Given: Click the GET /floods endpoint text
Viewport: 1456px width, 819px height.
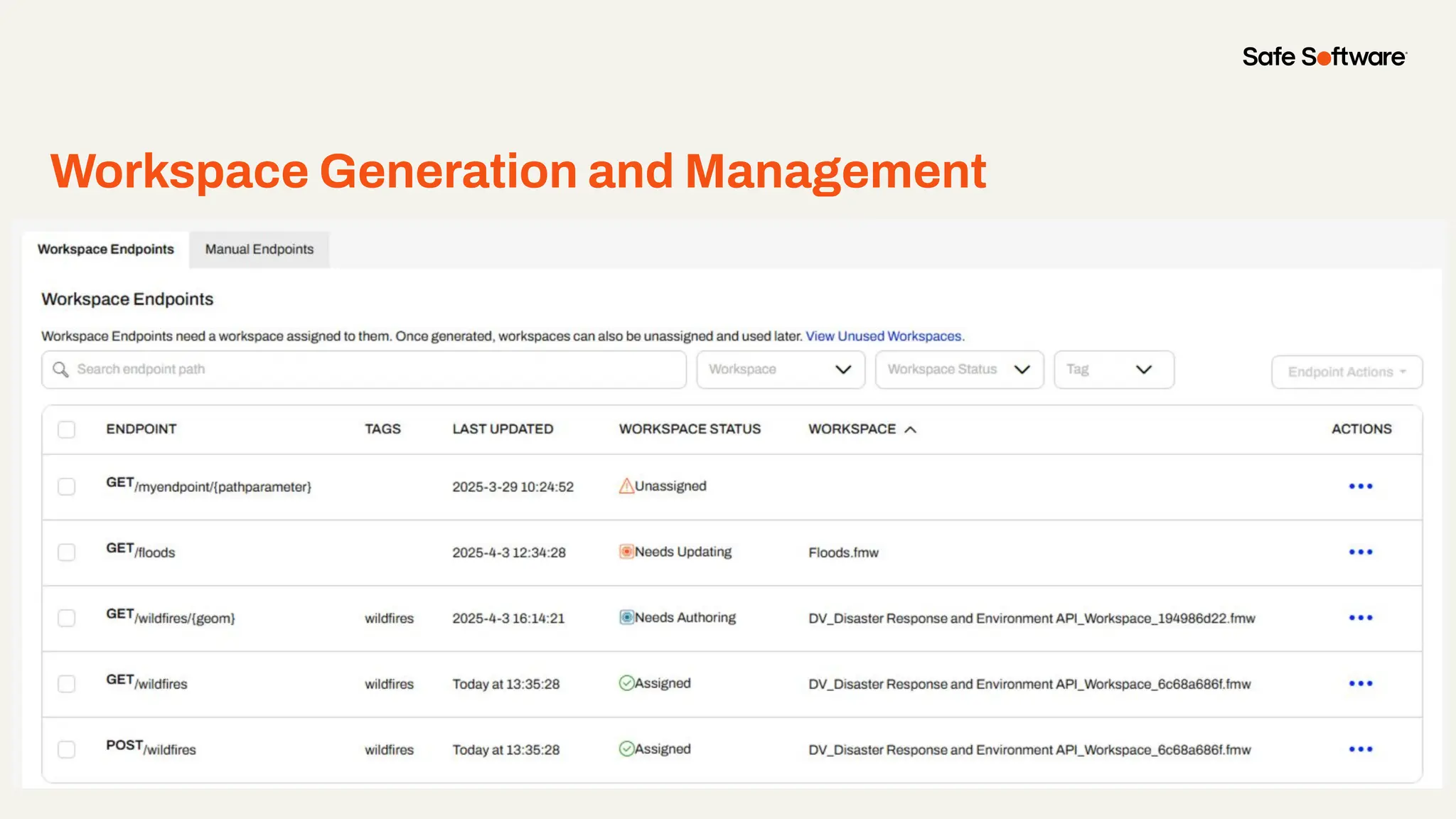Looking at the screenshot, I should [x=140, y=550].
